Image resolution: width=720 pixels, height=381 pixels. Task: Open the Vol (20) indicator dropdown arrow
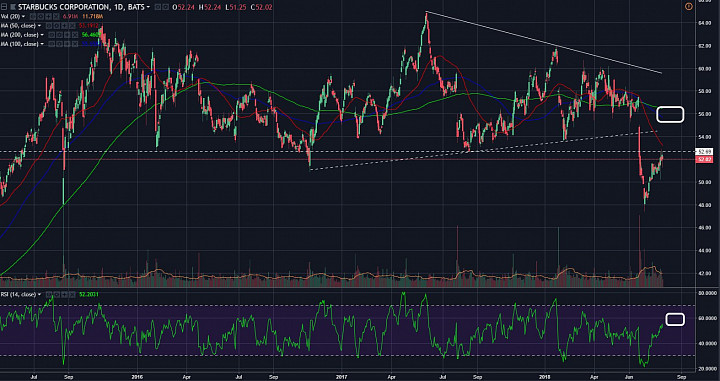[23, 17]
